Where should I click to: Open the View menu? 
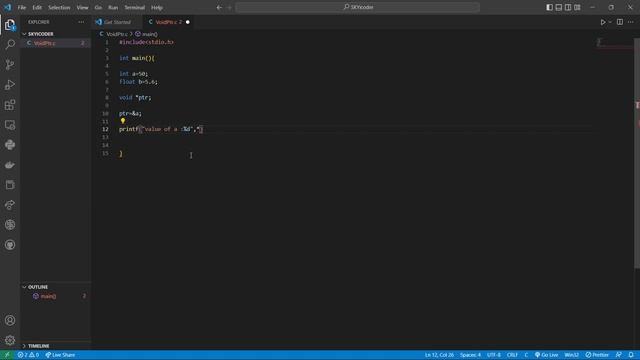82,7
